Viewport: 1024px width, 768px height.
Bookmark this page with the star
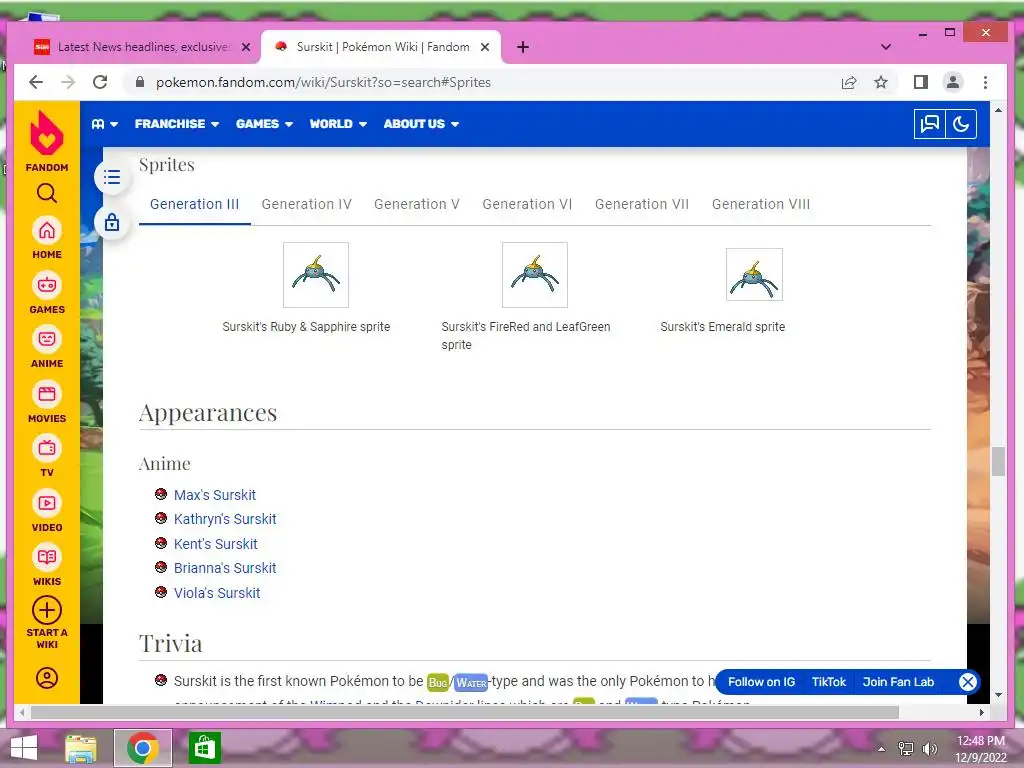coord(881,82)
